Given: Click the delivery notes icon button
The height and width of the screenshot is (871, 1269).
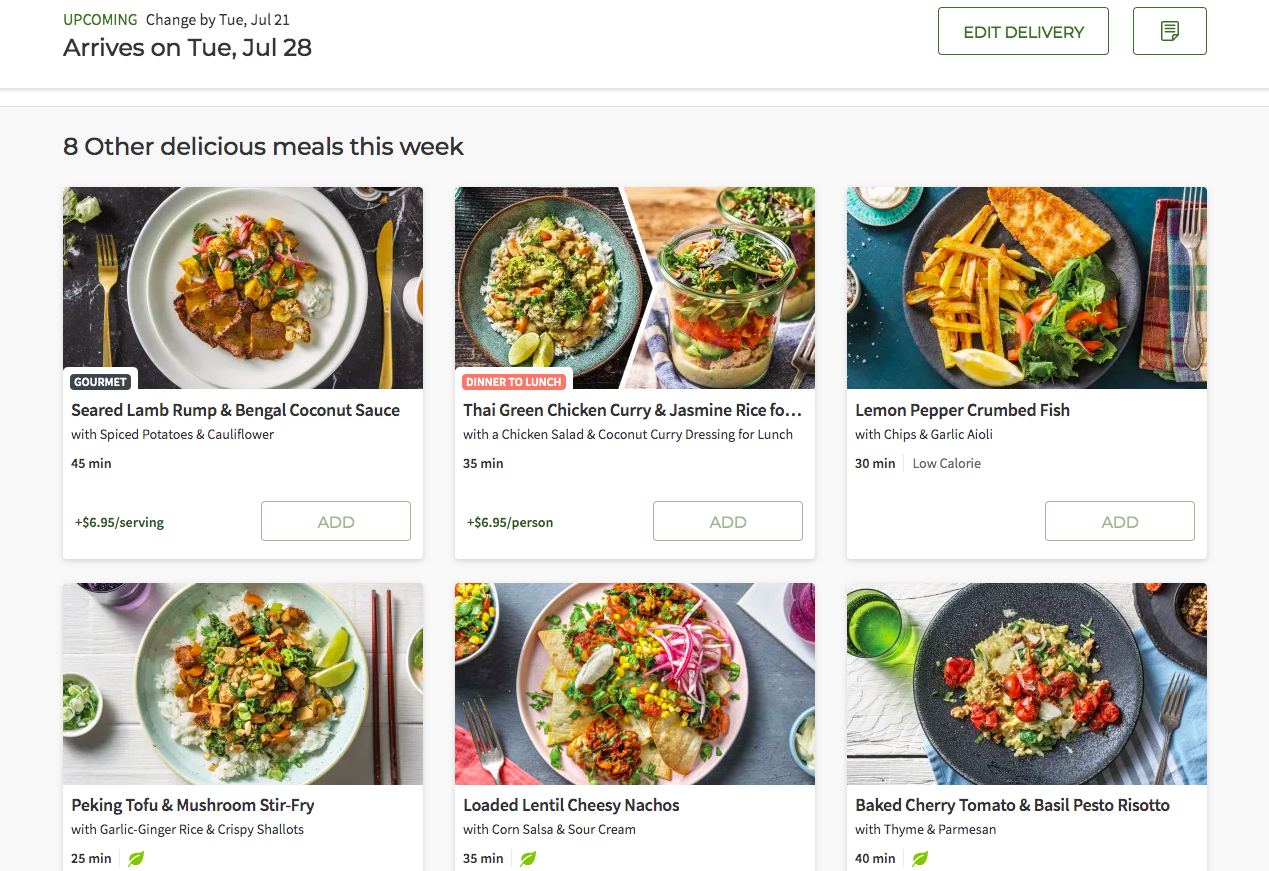Looking at the screenshot, I should (x=1169, y=31).
